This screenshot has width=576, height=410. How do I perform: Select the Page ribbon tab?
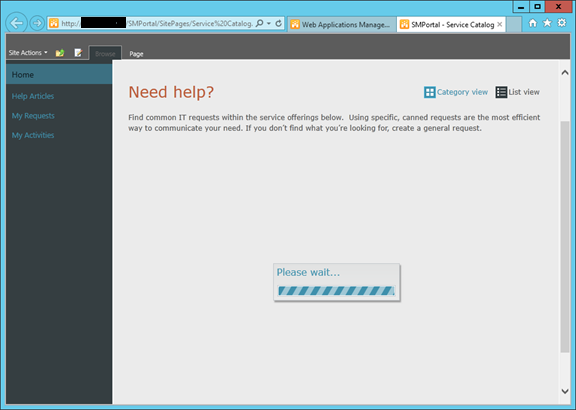[x=136, y=54]
